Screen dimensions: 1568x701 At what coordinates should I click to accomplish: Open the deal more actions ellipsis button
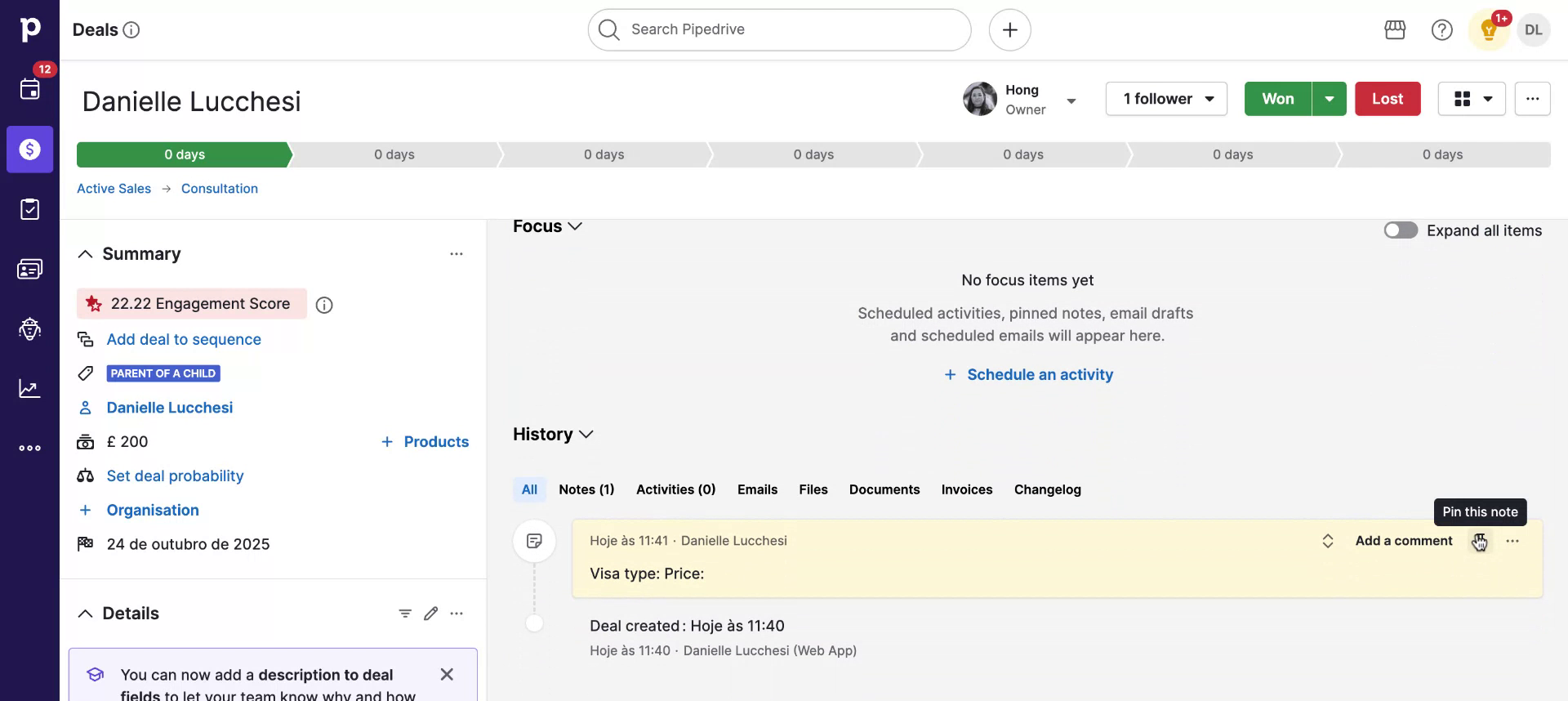coord(1532,99)
